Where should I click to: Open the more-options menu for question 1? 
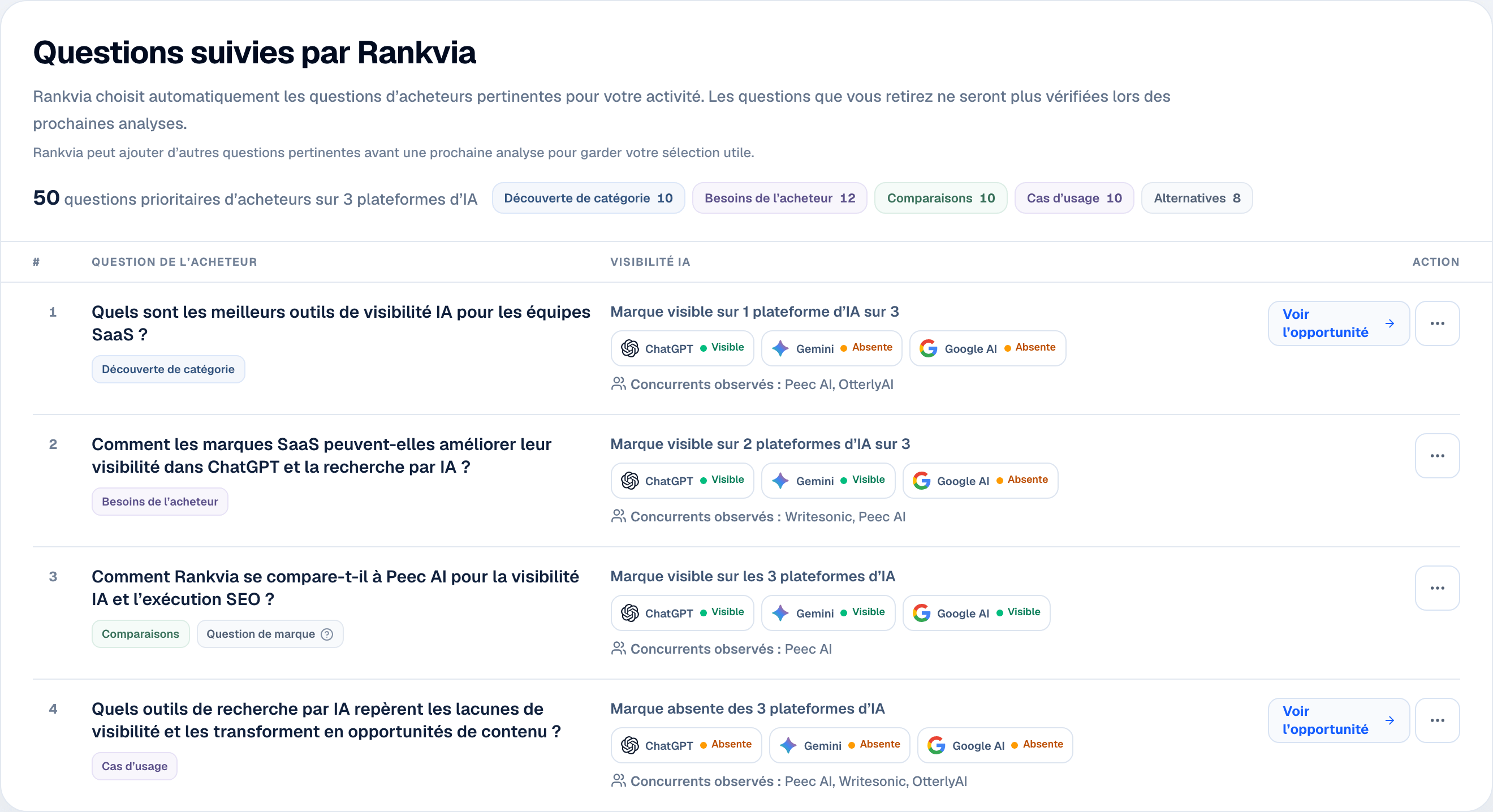(1437, 323)
